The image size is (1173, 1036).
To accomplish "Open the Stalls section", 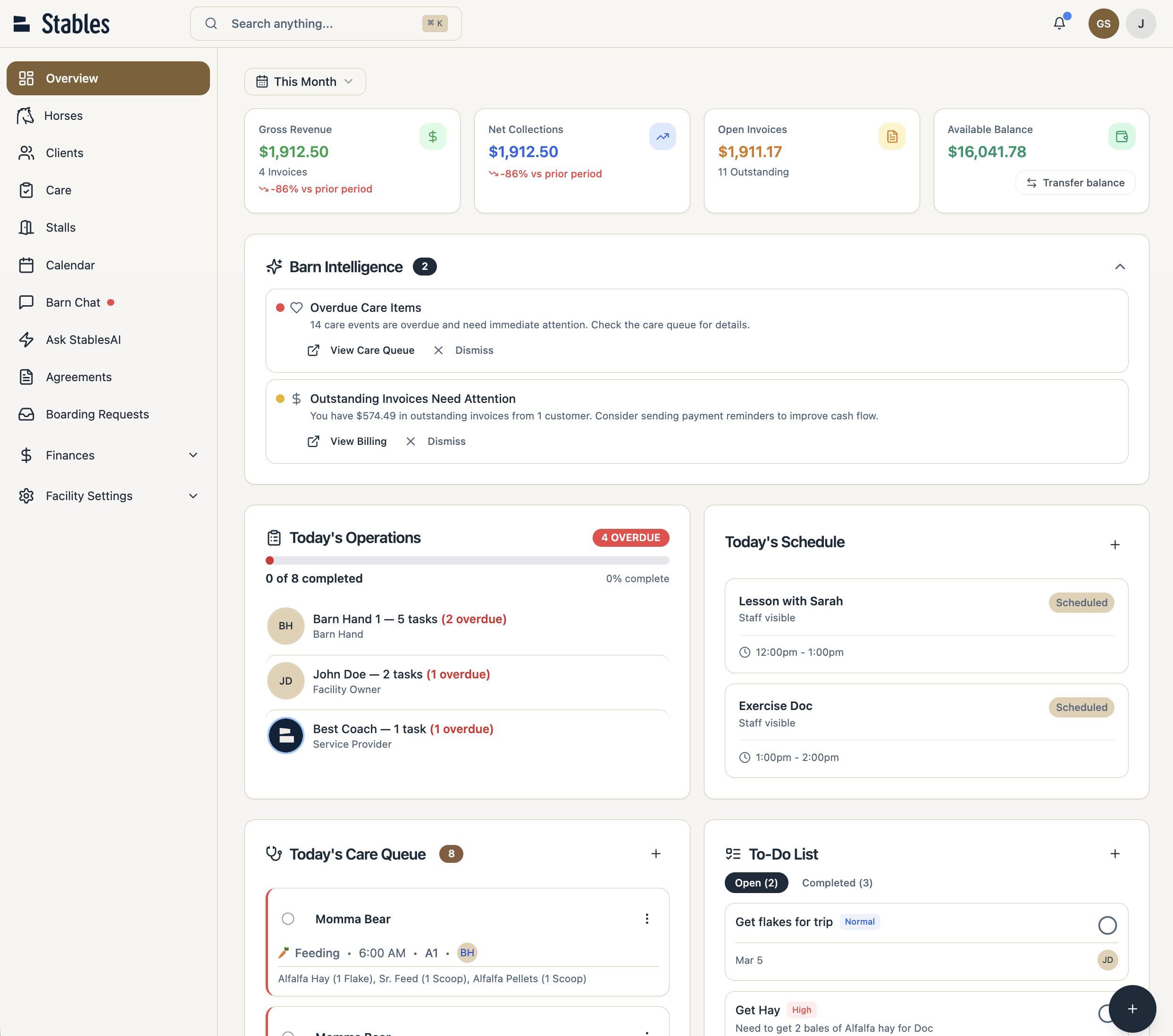I will coord(108,228).
